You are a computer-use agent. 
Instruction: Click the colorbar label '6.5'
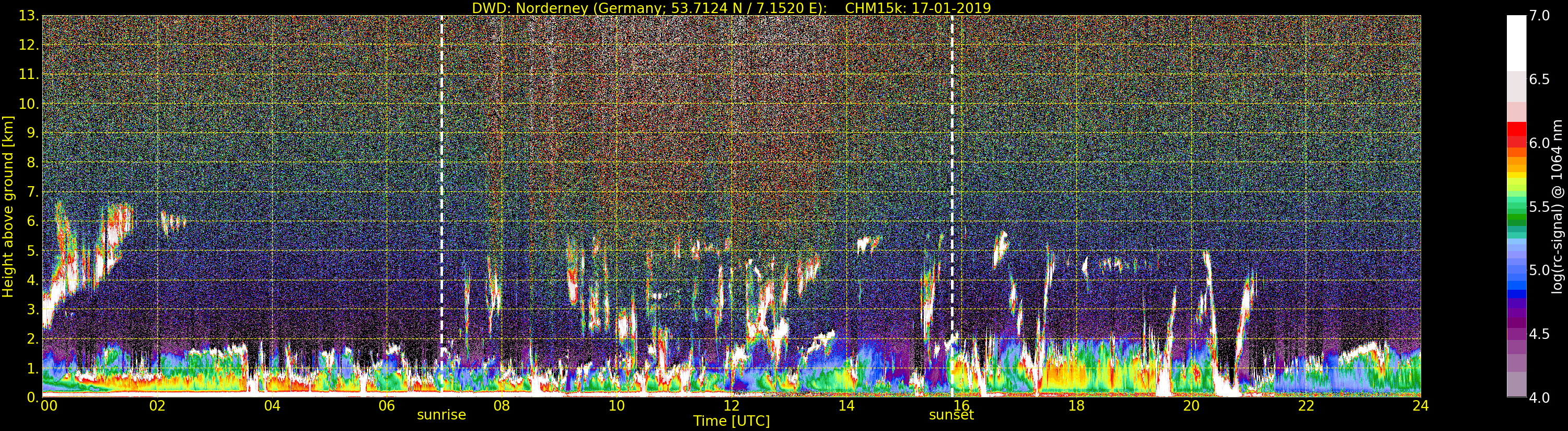(1539, 80)
